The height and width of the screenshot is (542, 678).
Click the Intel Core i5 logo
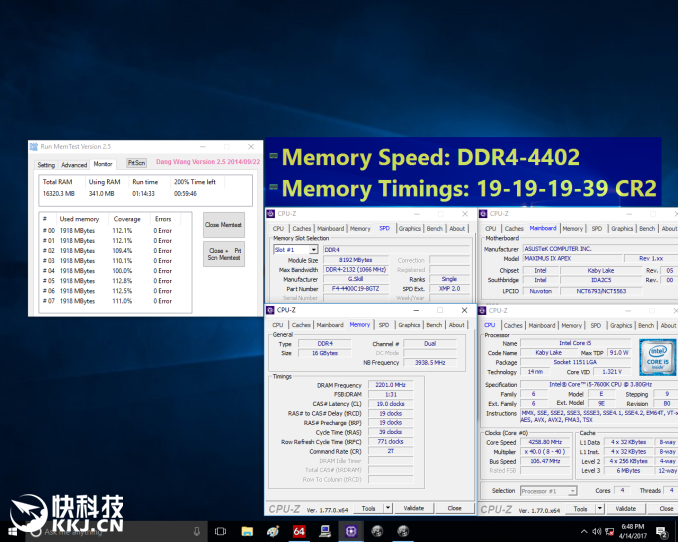656,355
